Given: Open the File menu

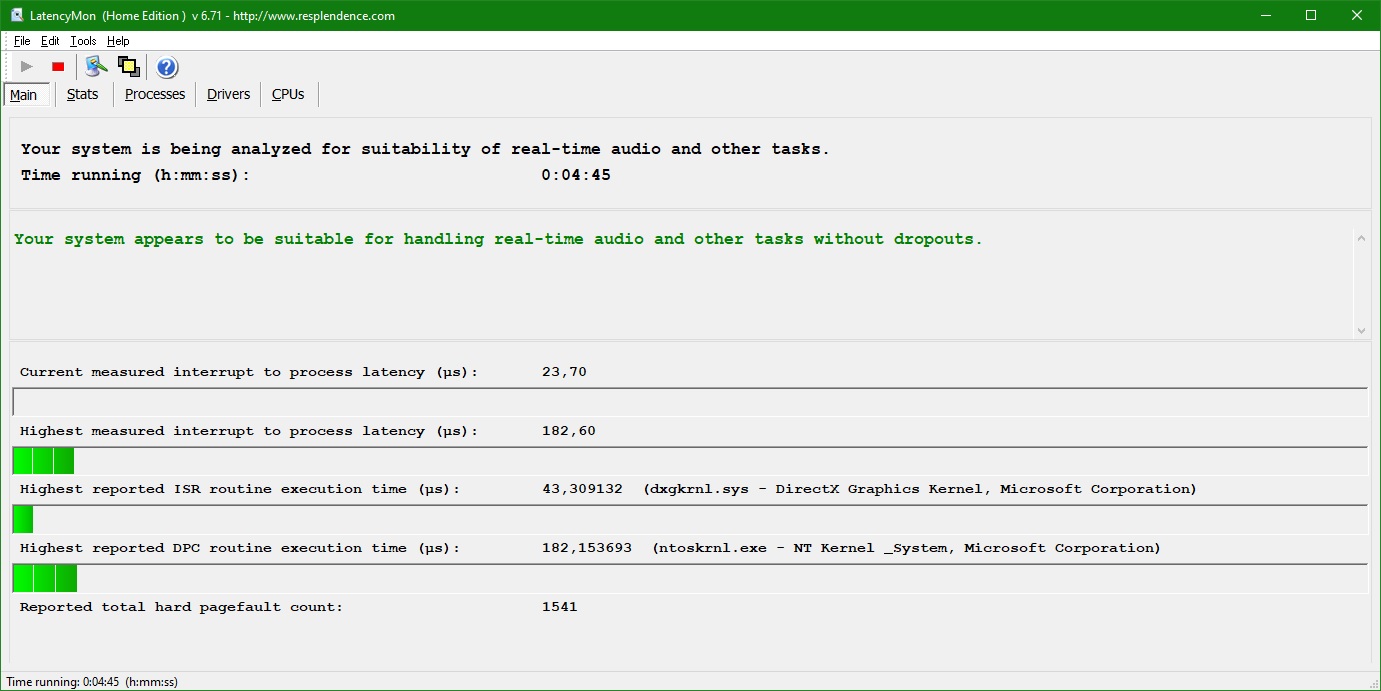Looking at the screenshot, I should [x=22, y=41].
